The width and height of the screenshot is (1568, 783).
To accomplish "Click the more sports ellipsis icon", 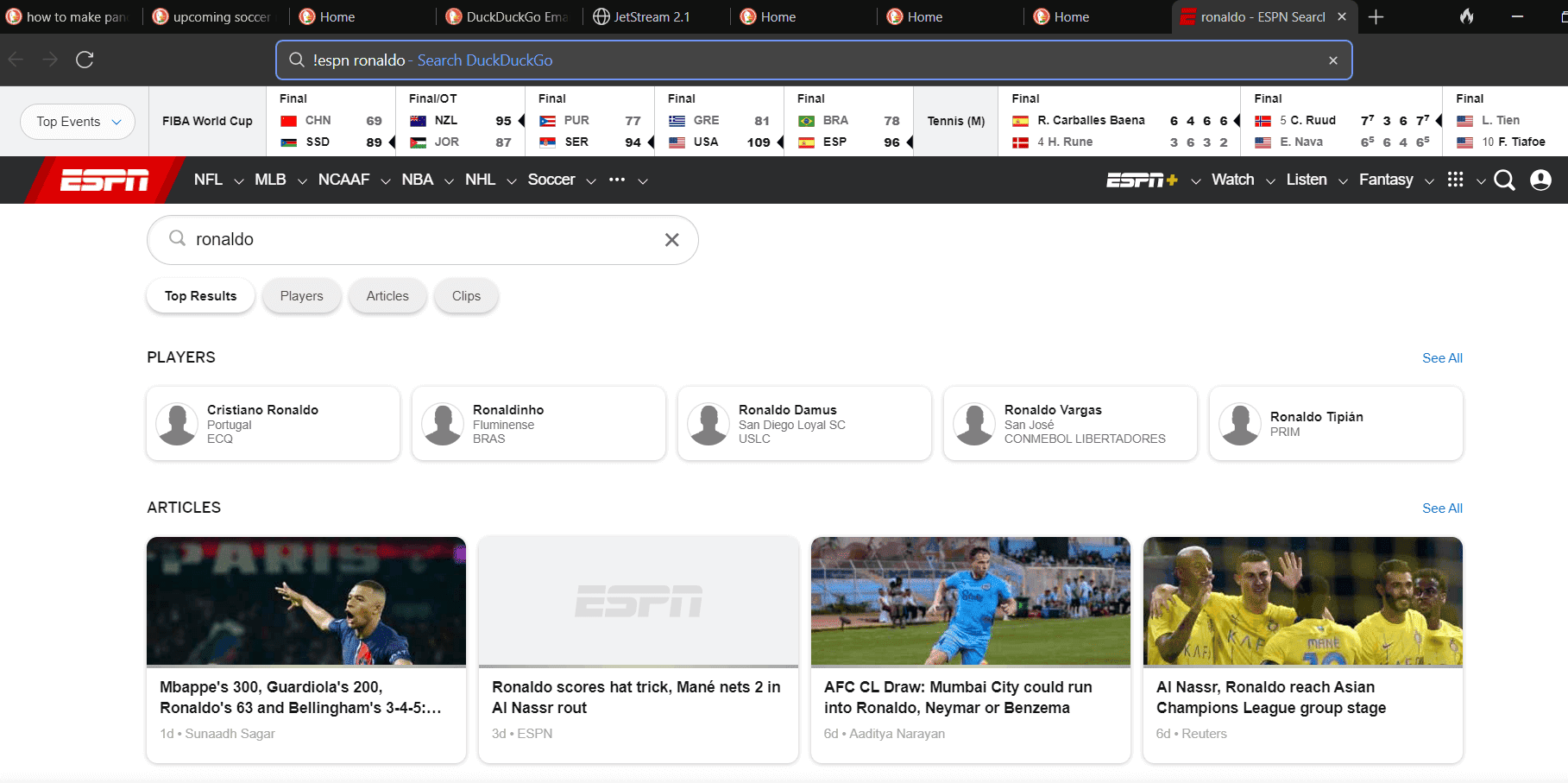I will [x=617, y=180].
